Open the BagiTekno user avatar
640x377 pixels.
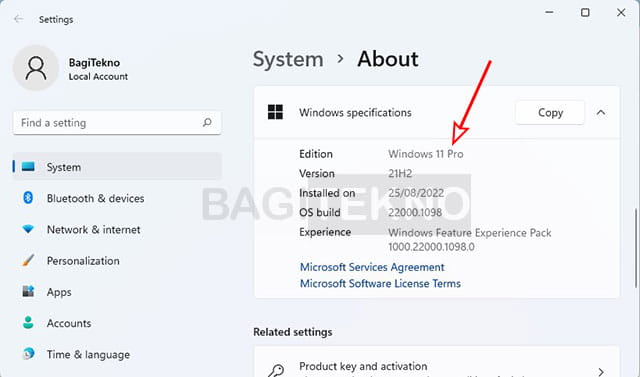36,68
